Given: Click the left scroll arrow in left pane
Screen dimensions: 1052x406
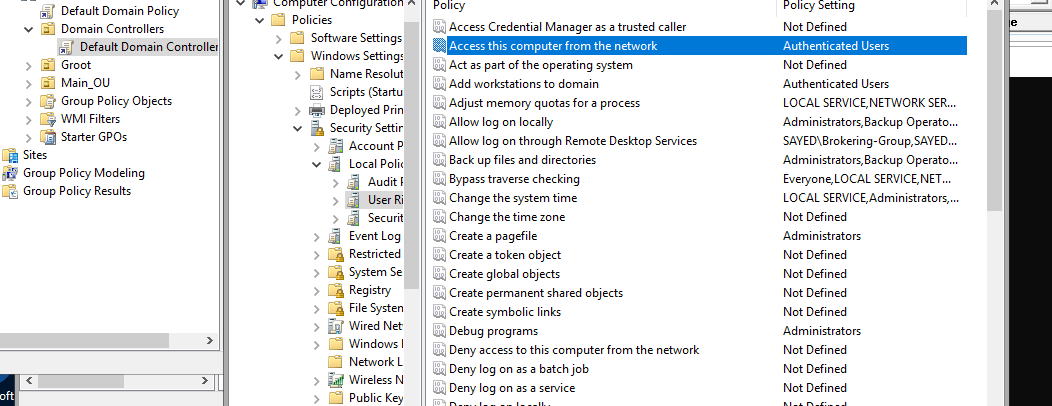Looking at the screenshot, I should coord(28,381).
